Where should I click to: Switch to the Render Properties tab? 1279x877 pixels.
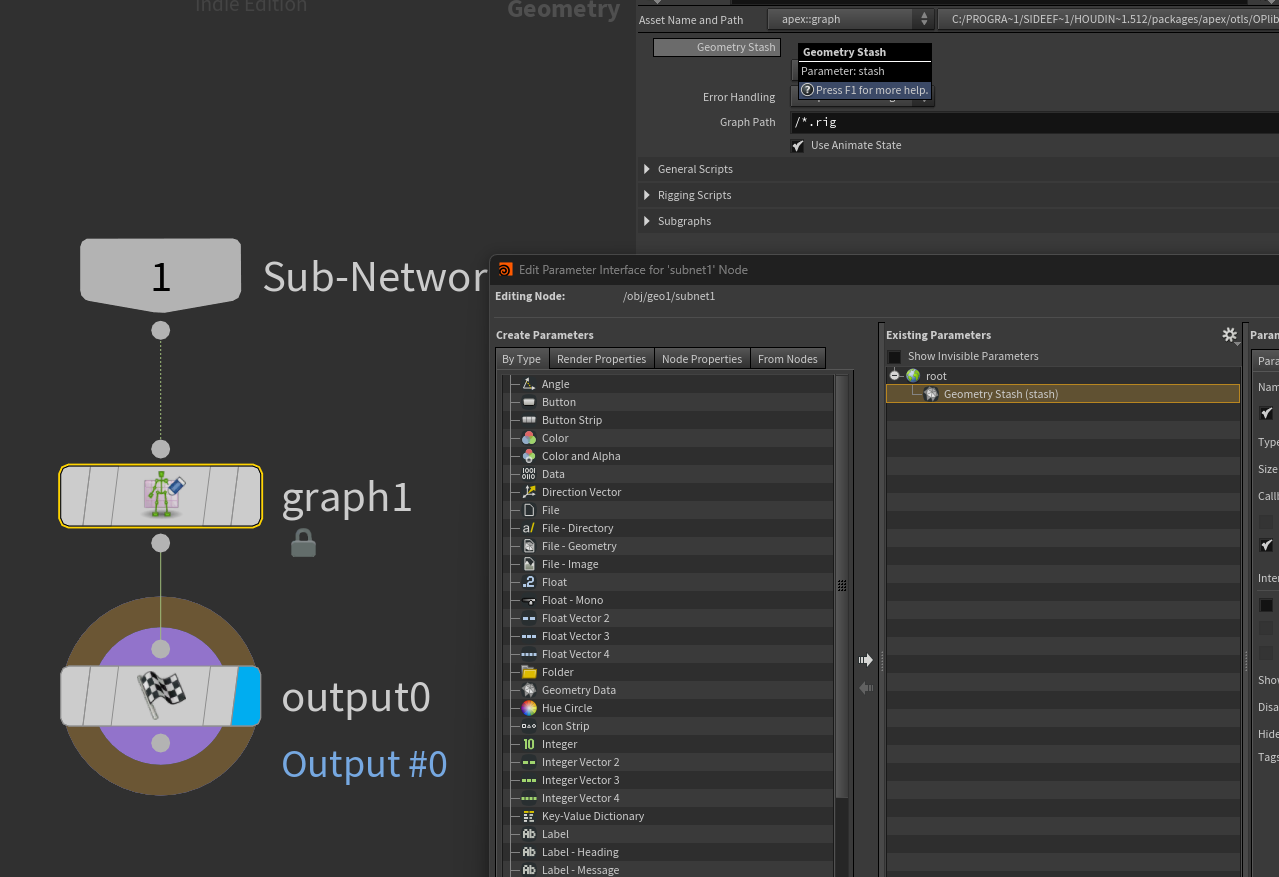(601, 359)
